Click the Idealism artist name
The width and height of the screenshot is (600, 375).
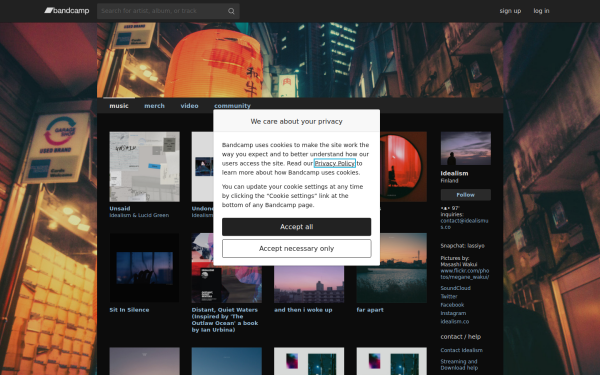pos(454,173)
